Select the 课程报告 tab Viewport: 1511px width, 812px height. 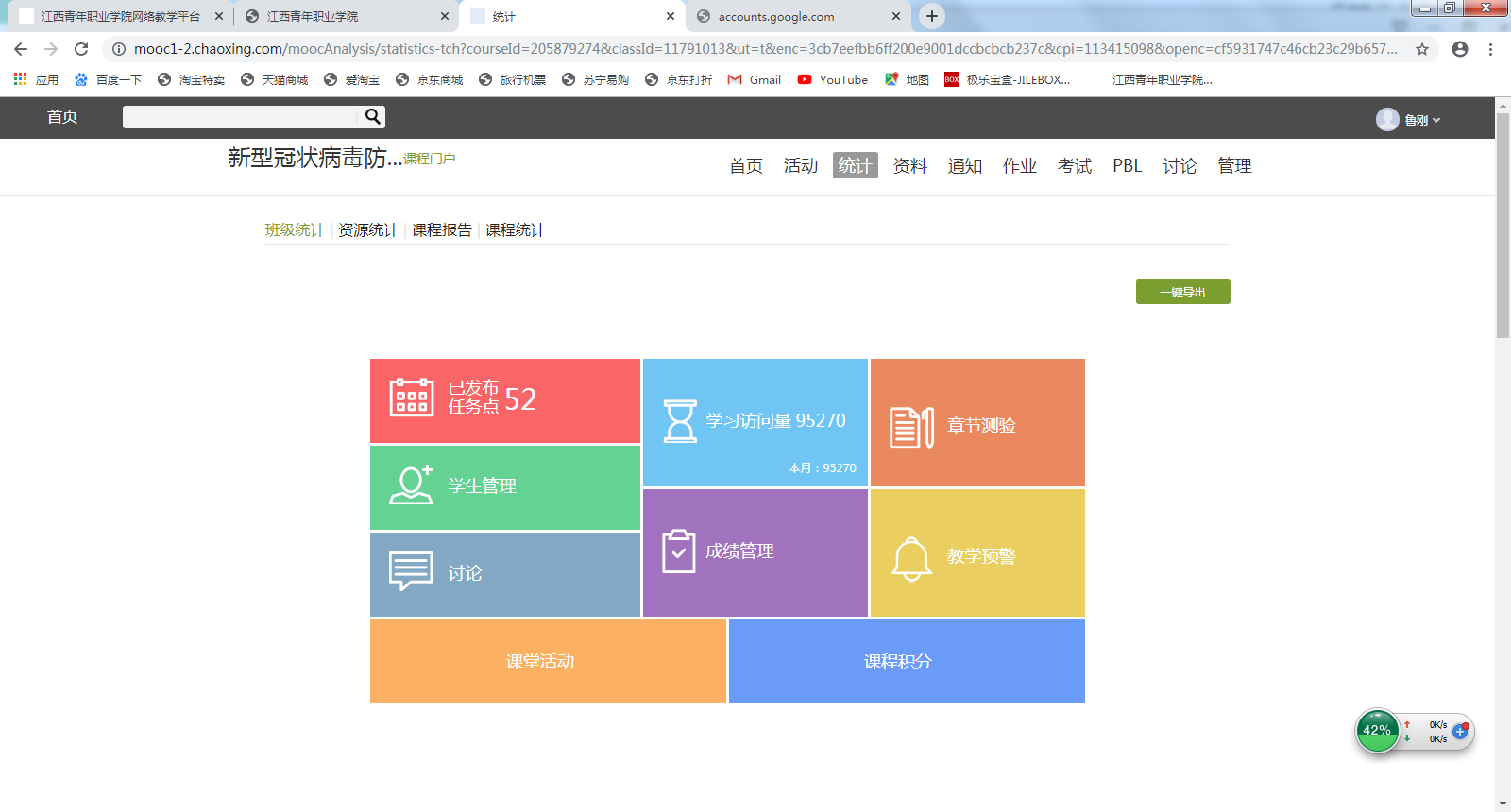[441, 230]
